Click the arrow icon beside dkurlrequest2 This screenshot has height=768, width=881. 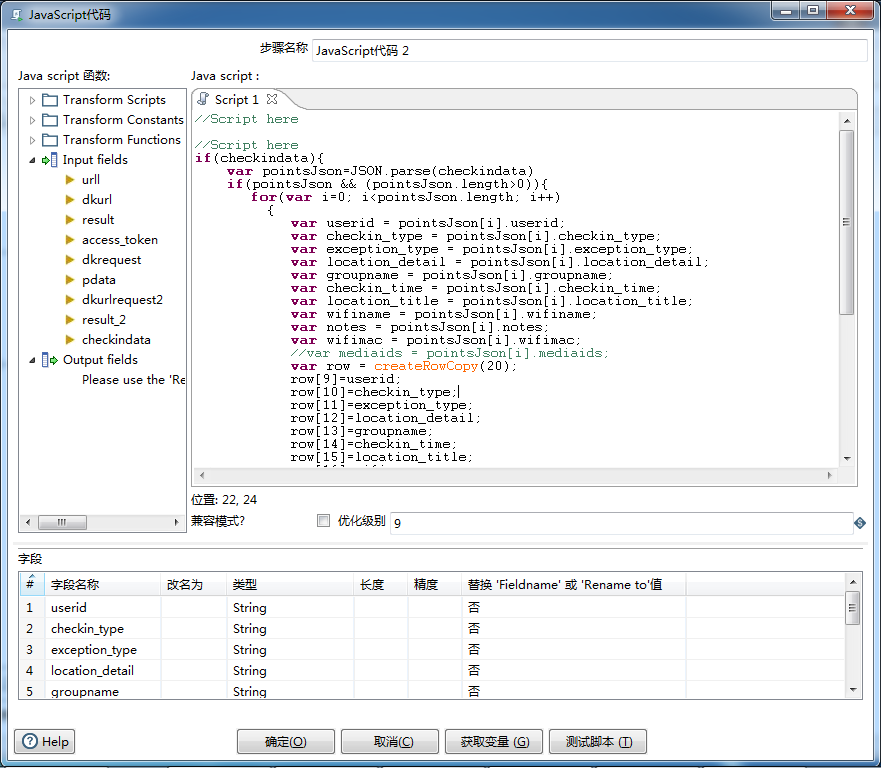pyautogui.click(x=70, y=299)
